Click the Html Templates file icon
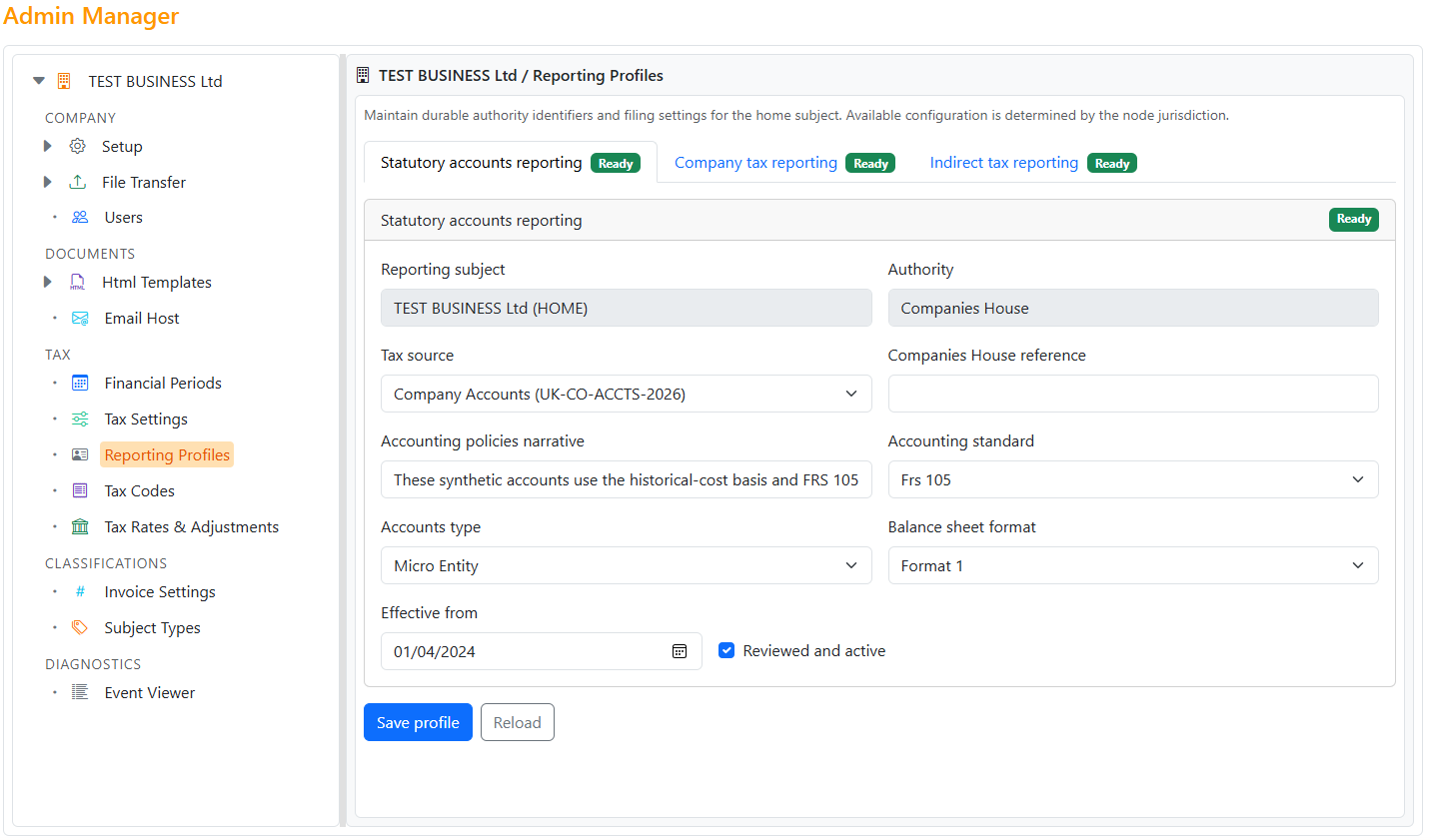The height and width of the screenshot is (840, 1431). tap(77, 282)
